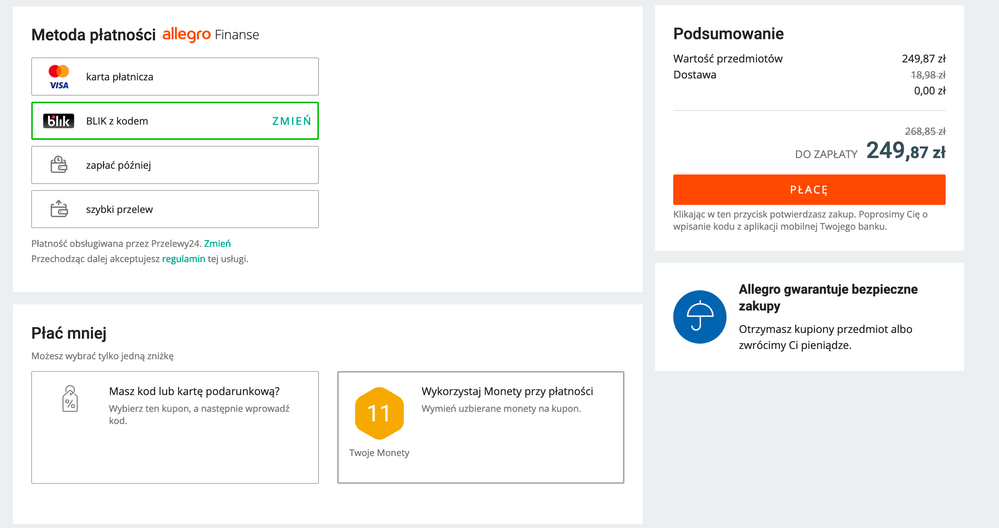Click the BLIK z kodem option label

click(x=117, y=121)
